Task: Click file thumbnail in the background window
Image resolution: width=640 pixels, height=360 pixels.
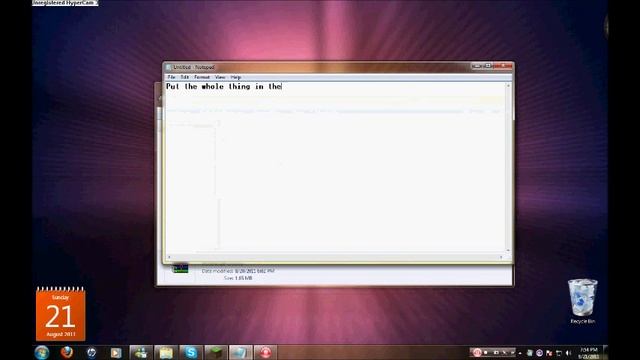Action: 180,269
